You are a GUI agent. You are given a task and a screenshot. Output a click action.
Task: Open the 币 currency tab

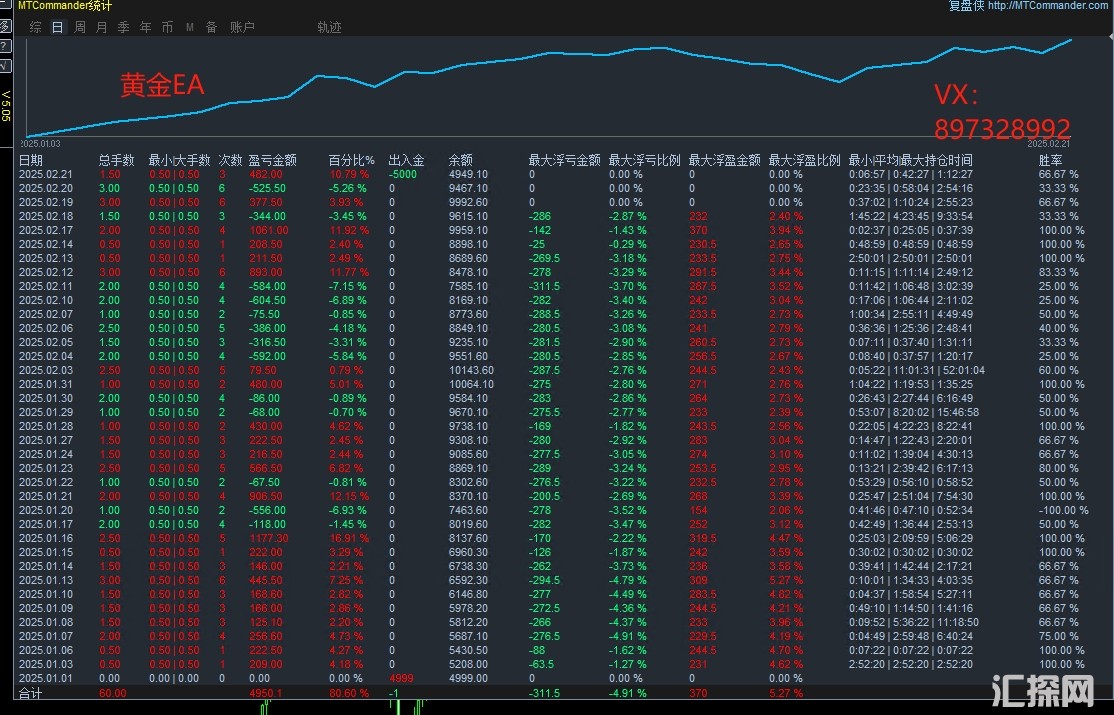click(167, 27)
